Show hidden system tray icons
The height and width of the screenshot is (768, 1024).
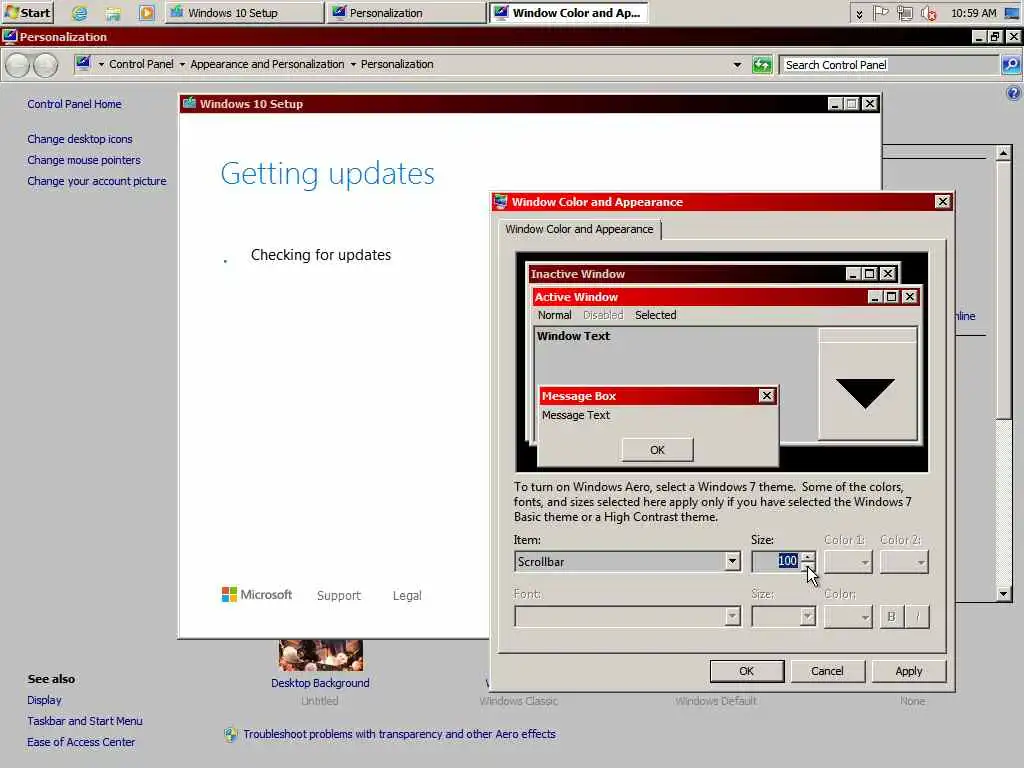(859, 13)
